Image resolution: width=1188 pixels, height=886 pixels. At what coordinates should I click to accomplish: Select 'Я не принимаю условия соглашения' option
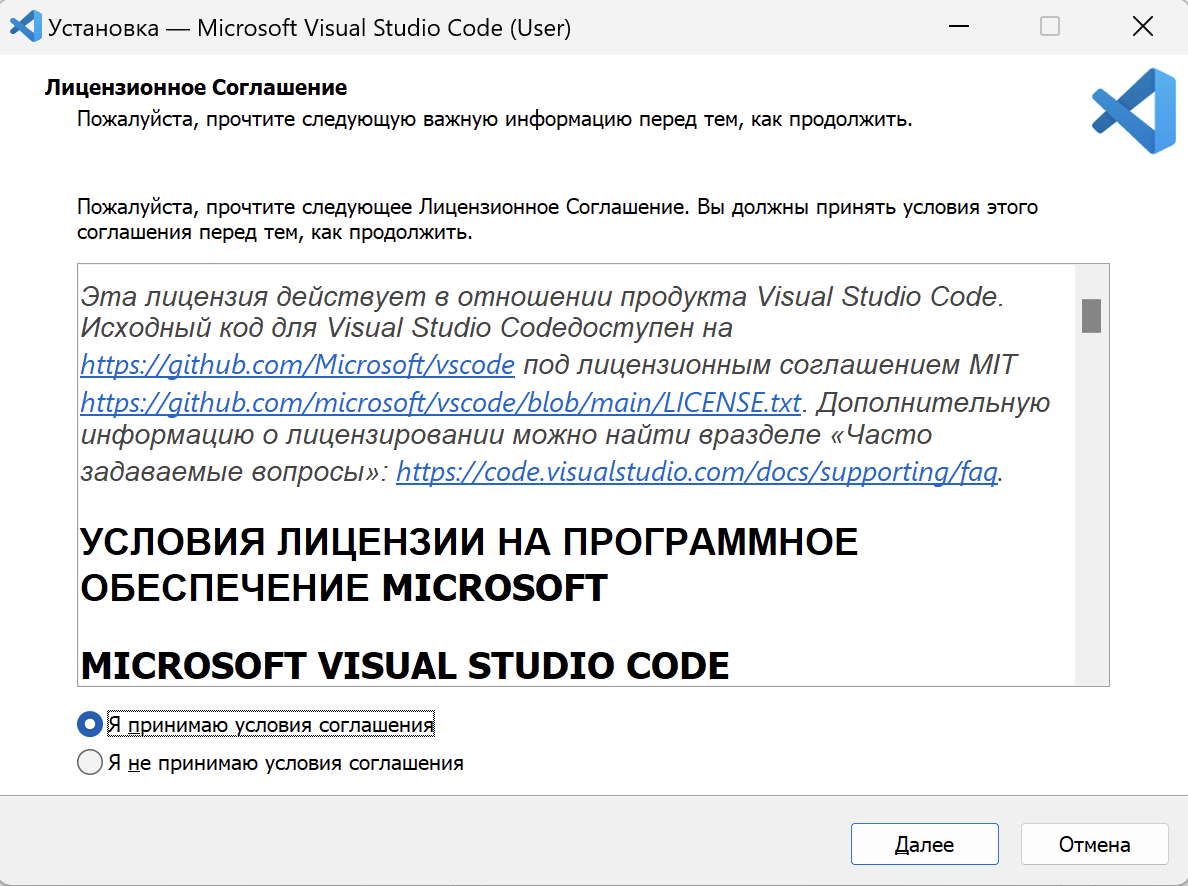coord(90,763)
